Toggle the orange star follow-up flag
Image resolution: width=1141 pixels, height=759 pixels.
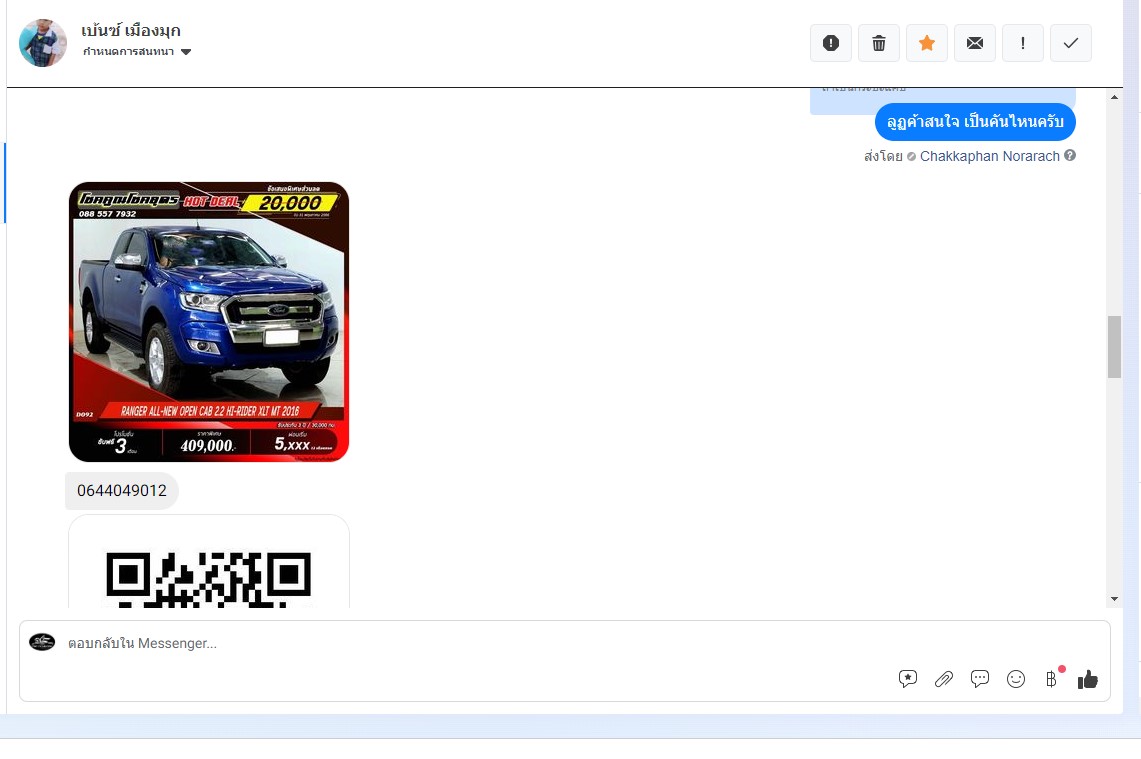926,44
